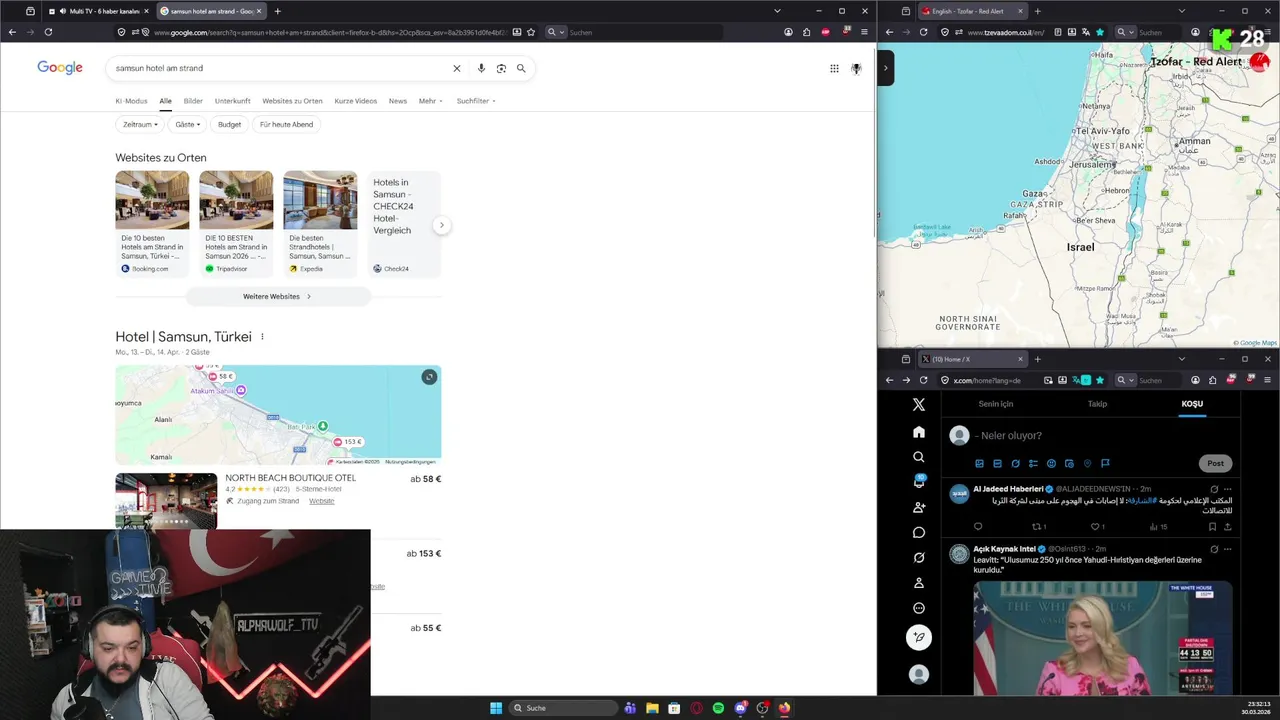Click the Budget filter chip
The width and height of the screenshot is (1280, 720).
[230, 125]
